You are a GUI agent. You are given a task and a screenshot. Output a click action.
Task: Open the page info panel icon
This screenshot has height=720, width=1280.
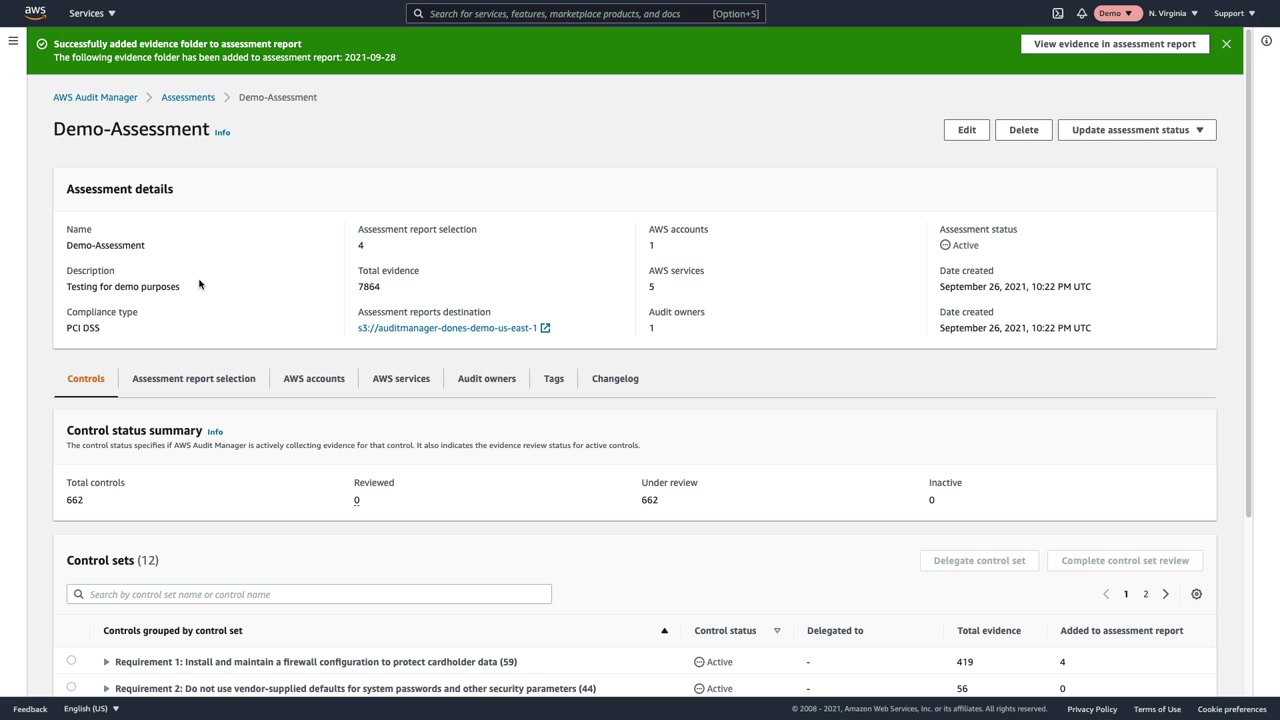coord(1266,41)
